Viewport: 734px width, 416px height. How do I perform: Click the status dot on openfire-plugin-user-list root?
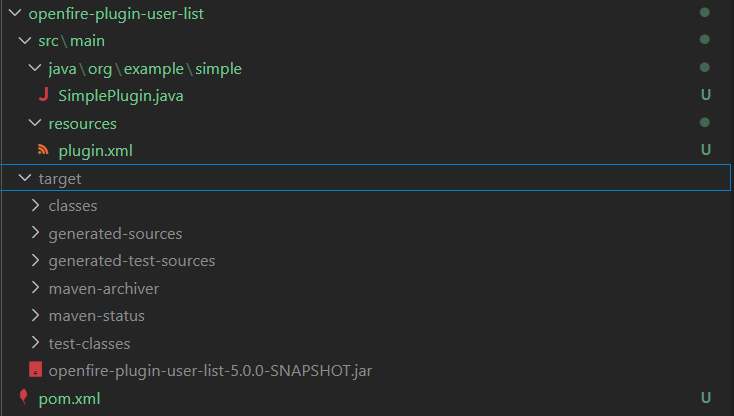[x=705, y=13]
